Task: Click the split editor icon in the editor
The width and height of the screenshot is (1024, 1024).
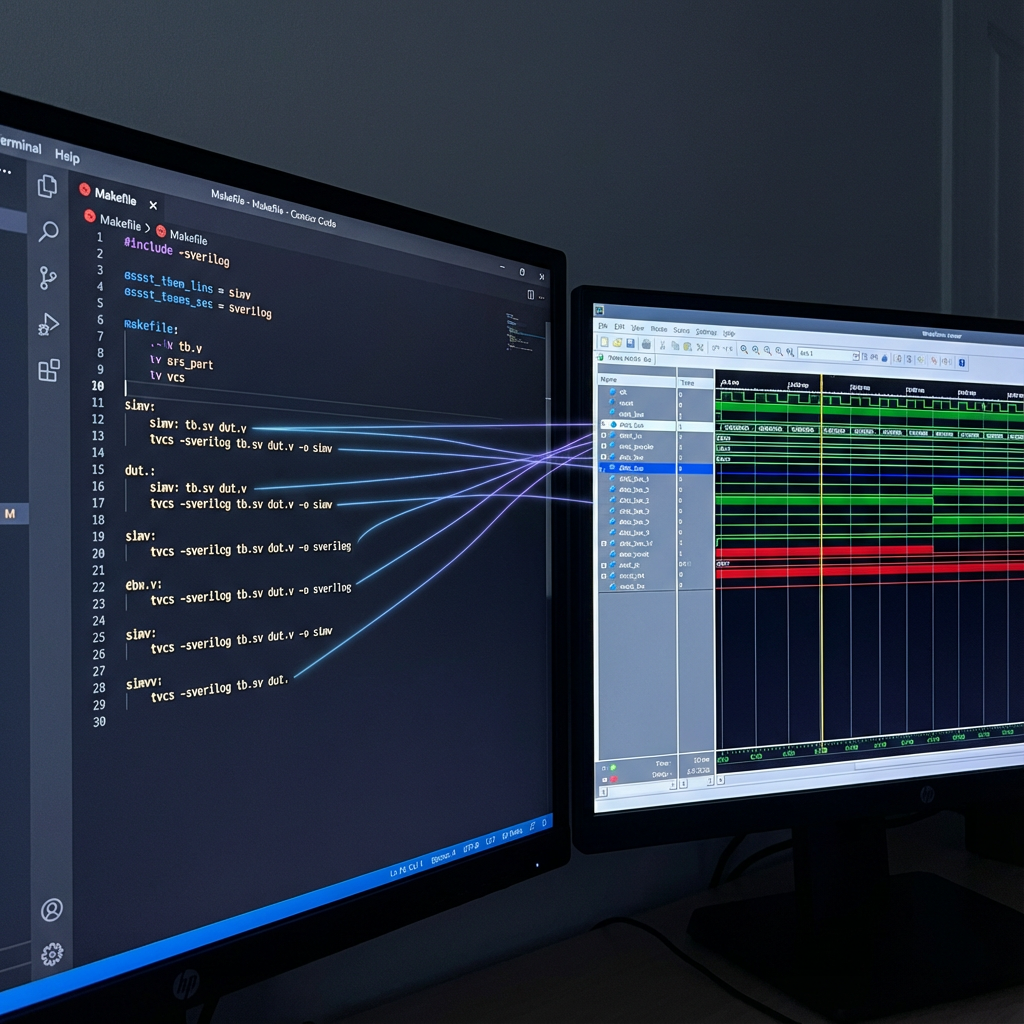Action: pos(530,295)
